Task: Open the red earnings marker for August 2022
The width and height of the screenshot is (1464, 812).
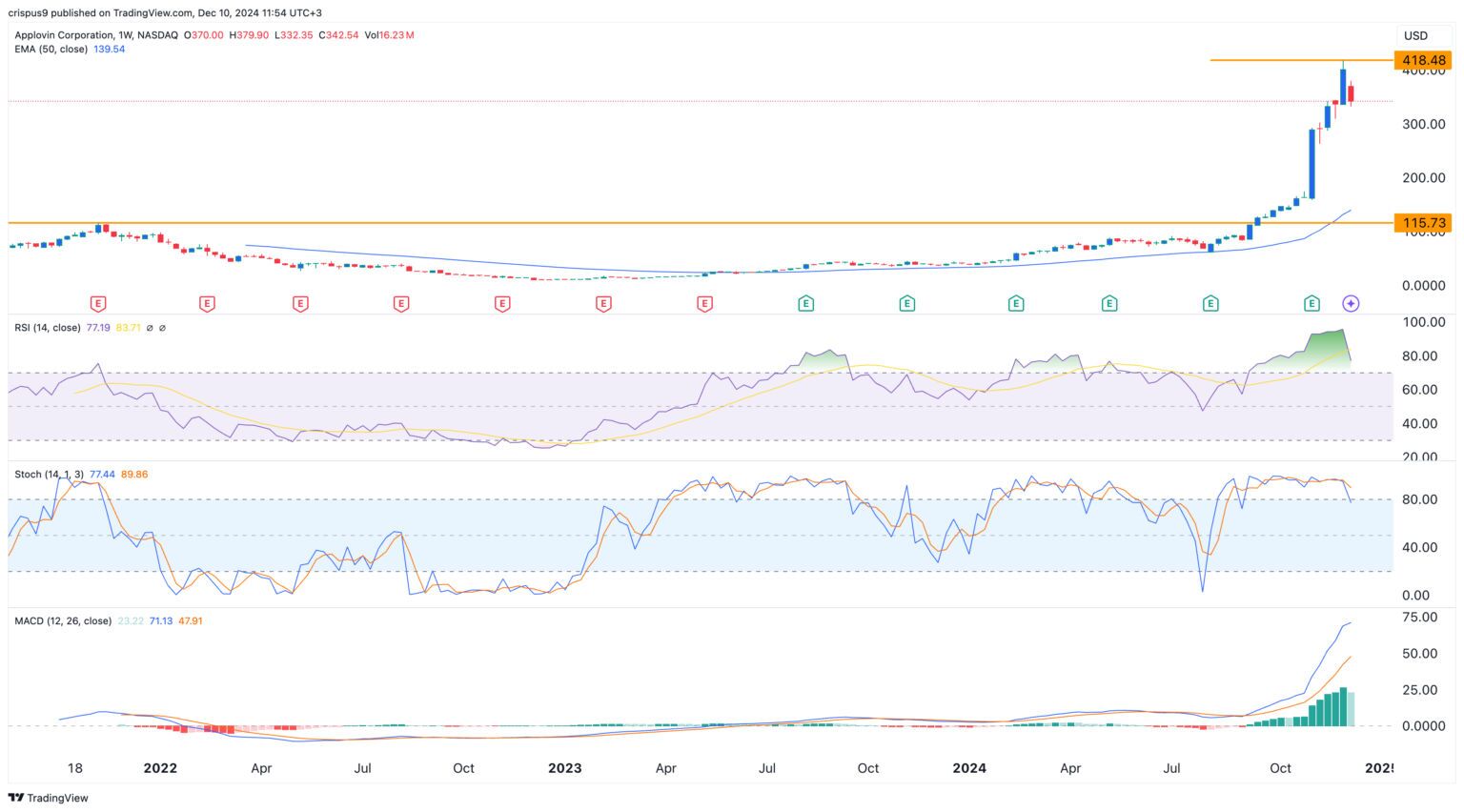Action: [x=401, y=304]
